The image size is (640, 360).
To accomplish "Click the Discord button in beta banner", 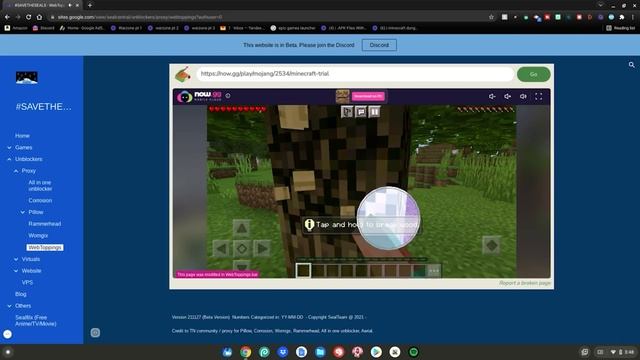I will pyautogui.click(x=379, y=45).
